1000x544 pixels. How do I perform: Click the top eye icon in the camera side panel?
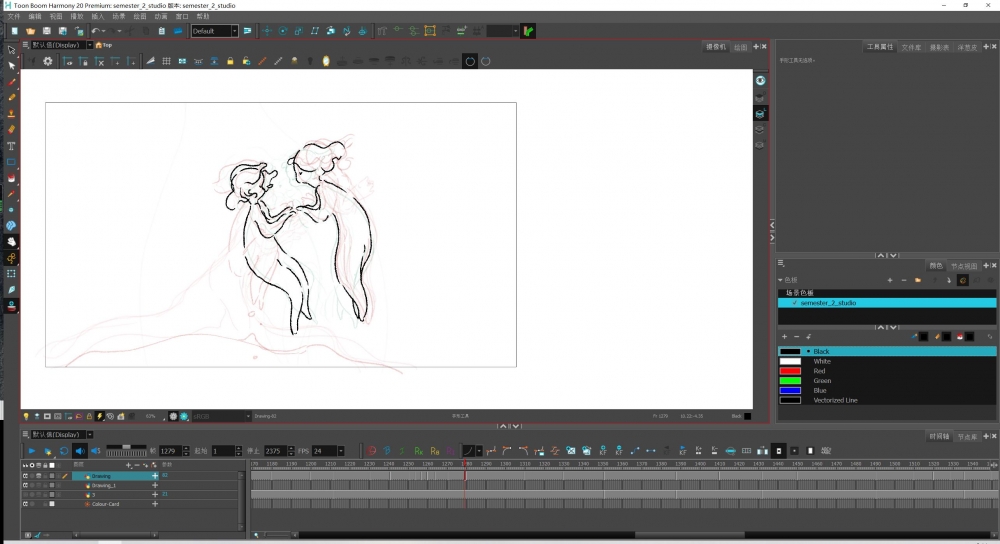(760, 80)
